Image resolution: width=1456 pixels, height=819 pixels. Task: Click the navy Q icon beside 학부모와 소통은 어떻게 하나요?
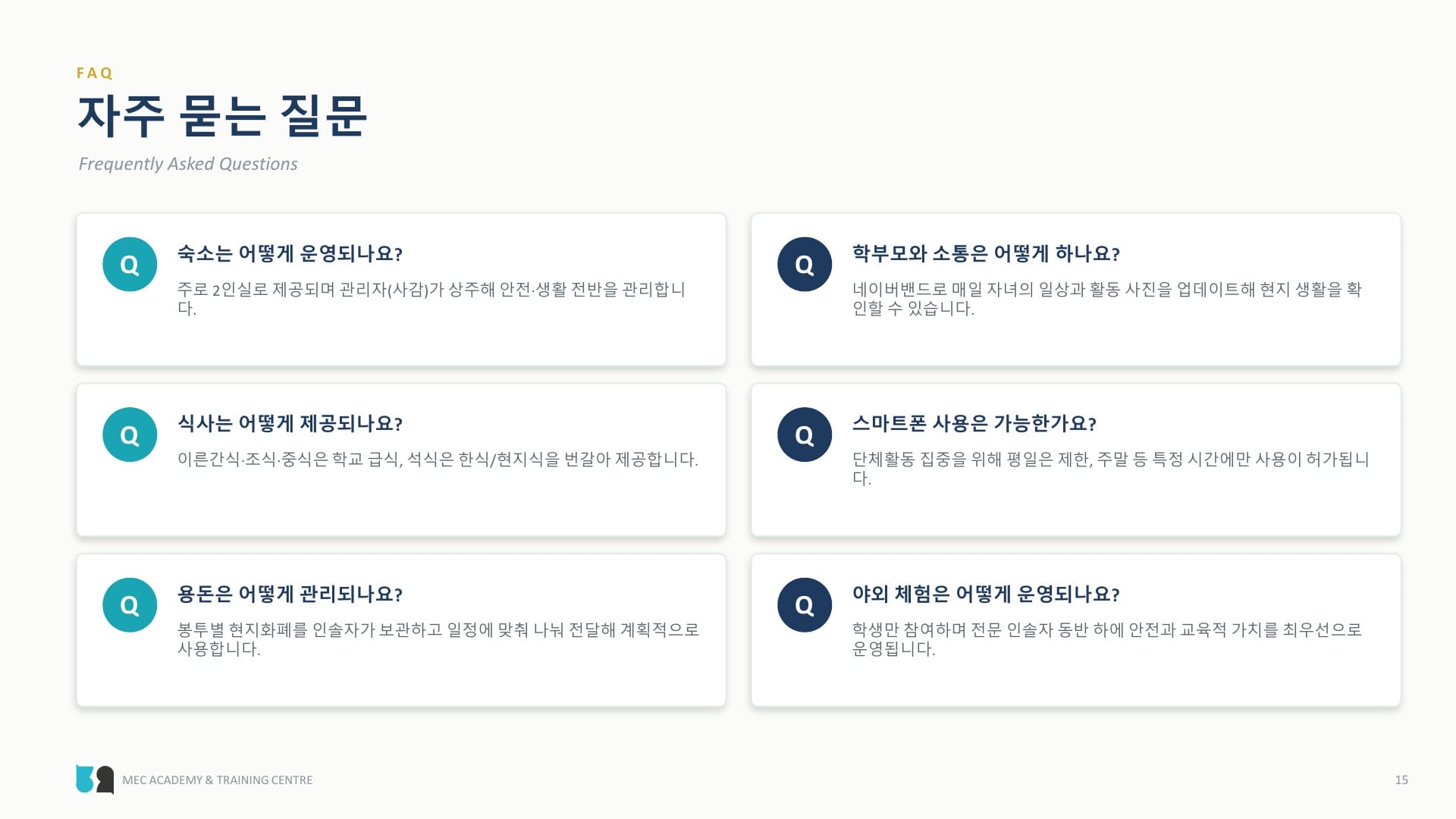click(805, 265)
